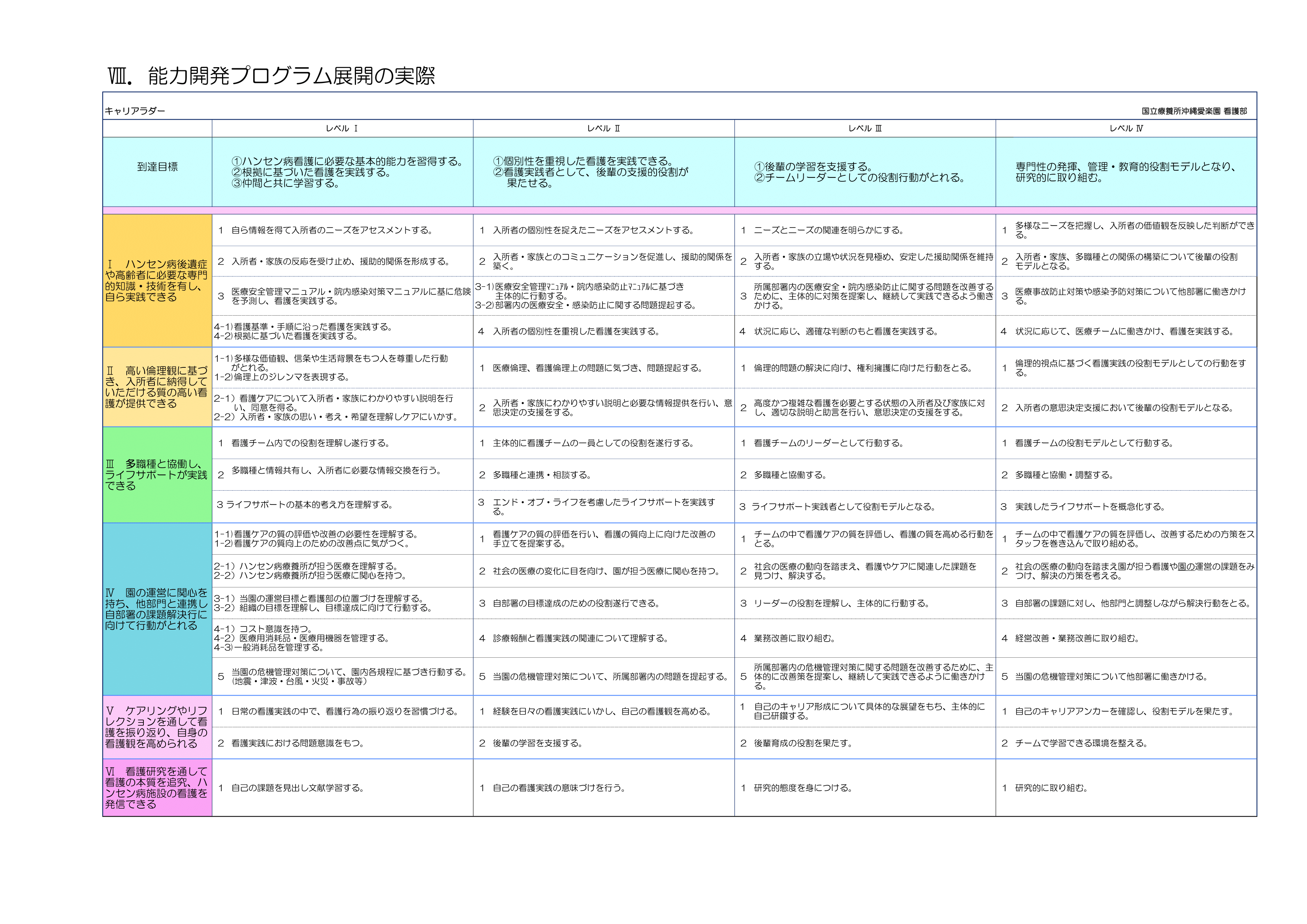Click the blue category Ⅳ 園の運営 cell
Viewport: 1307px width, 924px height.
[156, 609]
